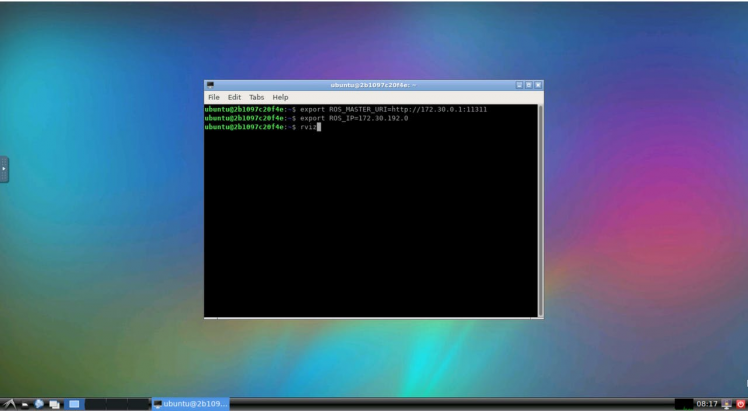This screenshot has width=748, height=411.
Task: Launch the web browser globe icon
Action: 39,404
